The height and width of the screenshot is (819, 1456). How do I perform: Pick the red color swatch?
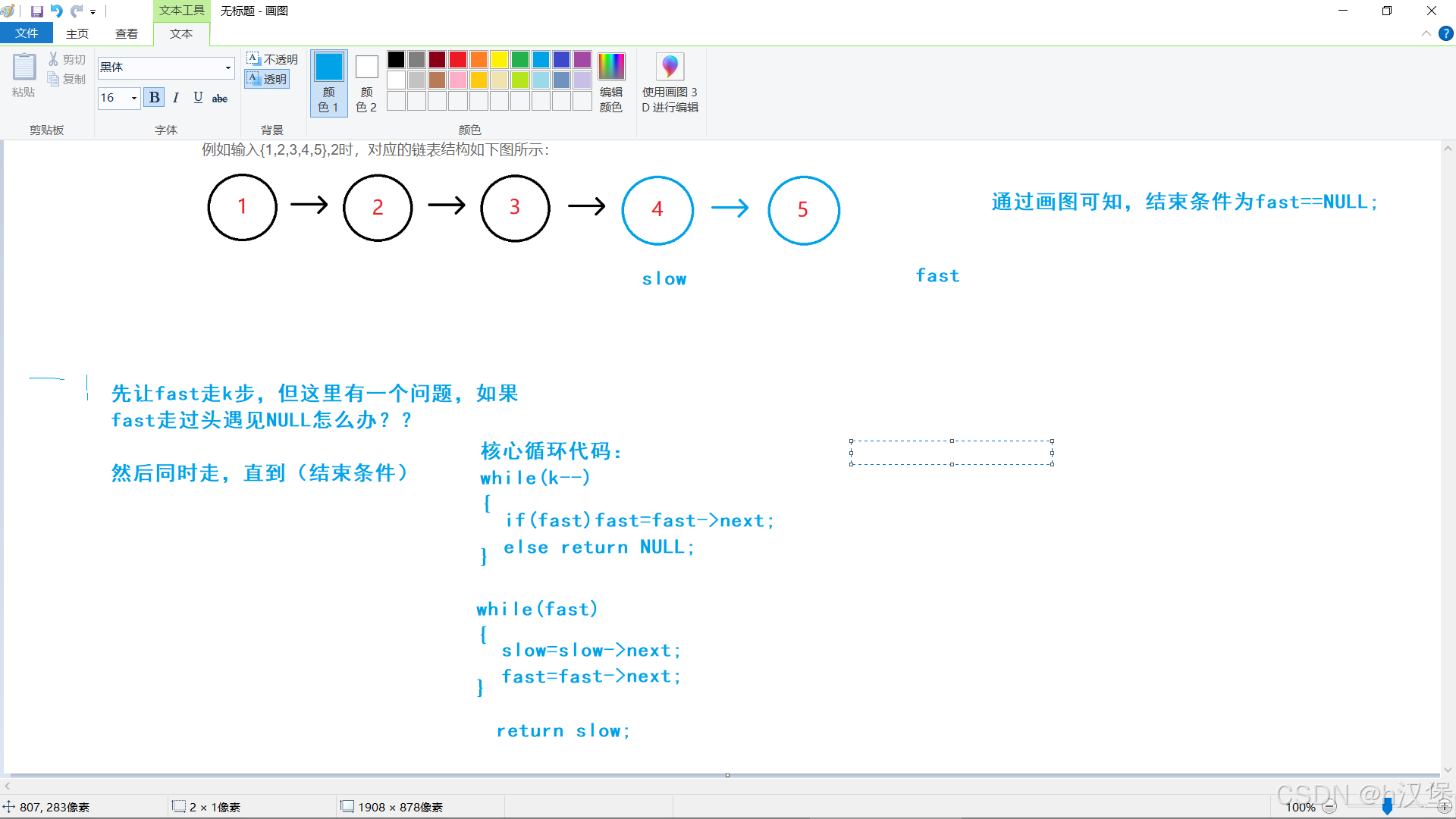click(458, 60)
